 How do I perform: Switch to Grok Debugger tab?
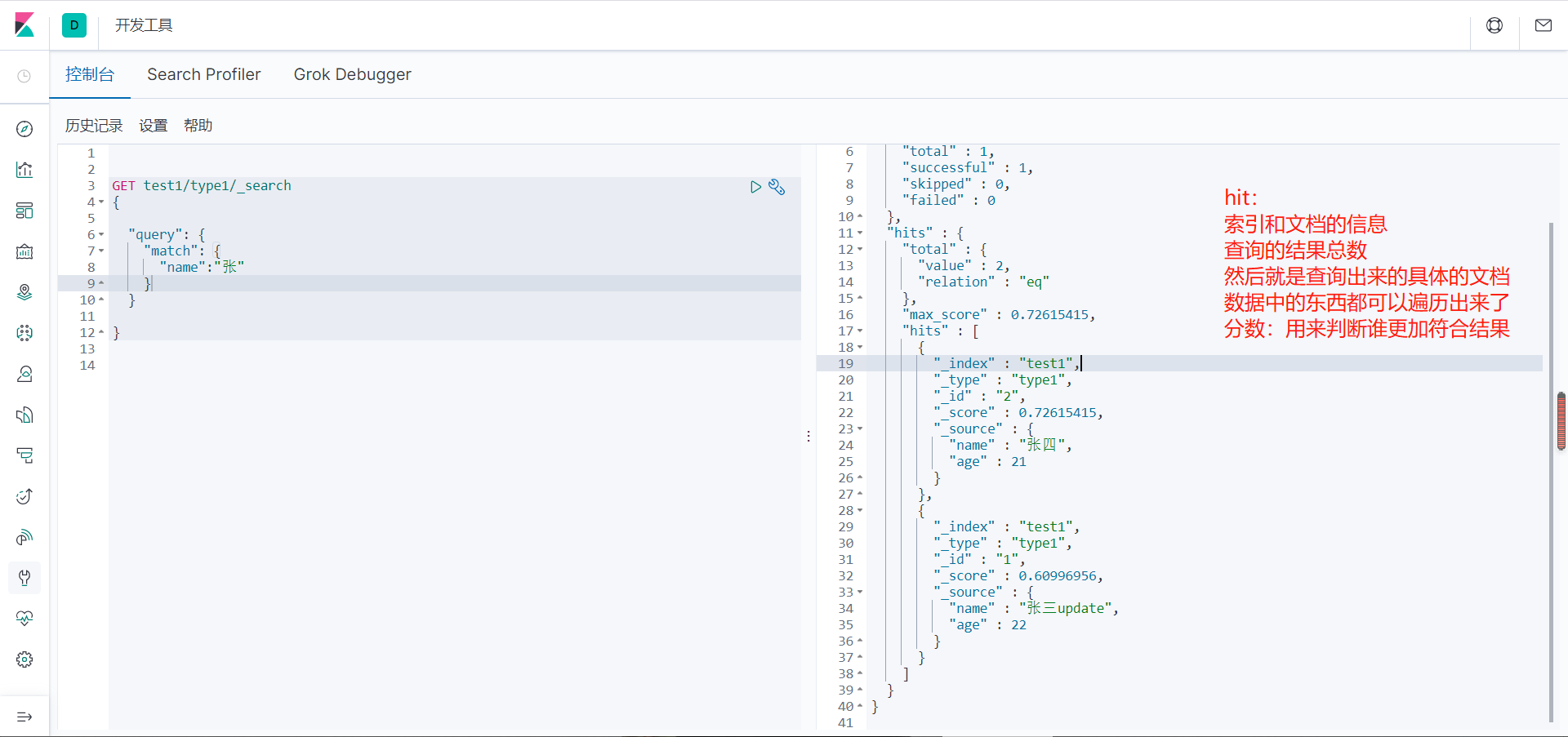tap(353, 74)
